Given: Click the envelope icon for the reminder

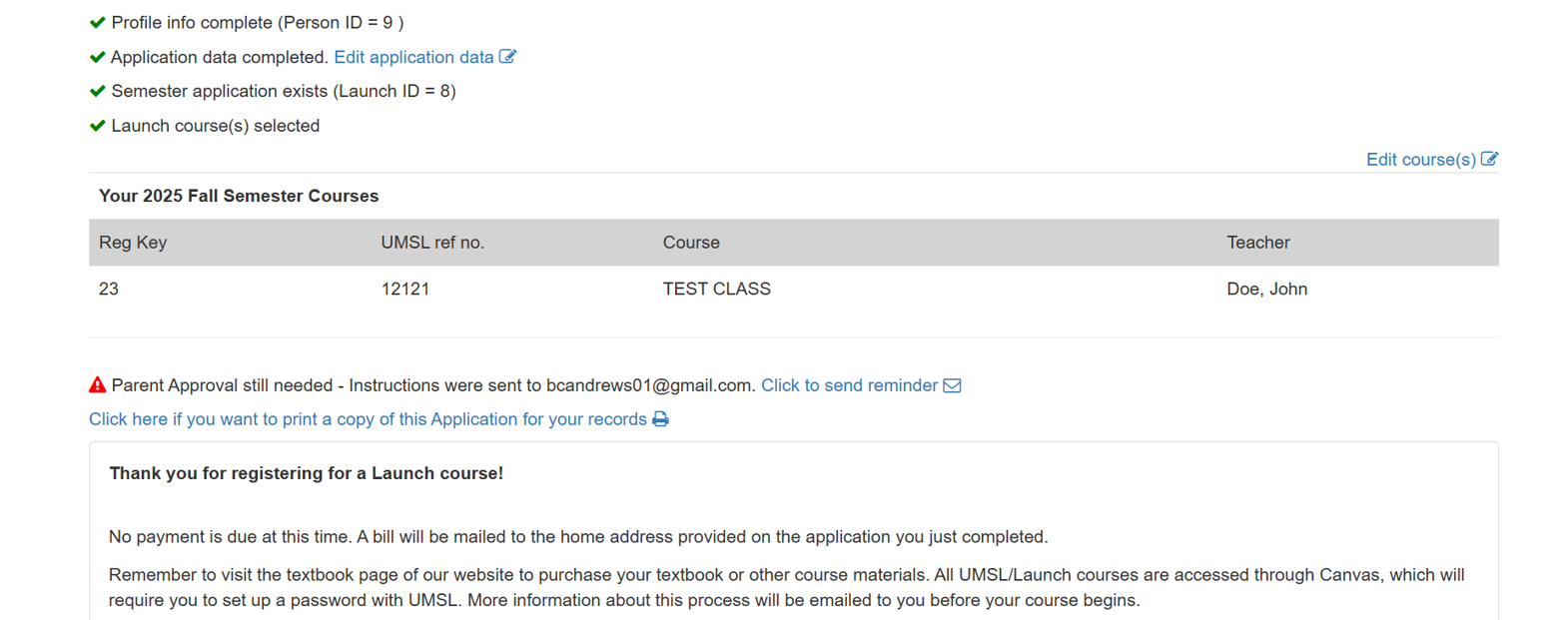Looking at the screenshot, I should tap(952, 385).
